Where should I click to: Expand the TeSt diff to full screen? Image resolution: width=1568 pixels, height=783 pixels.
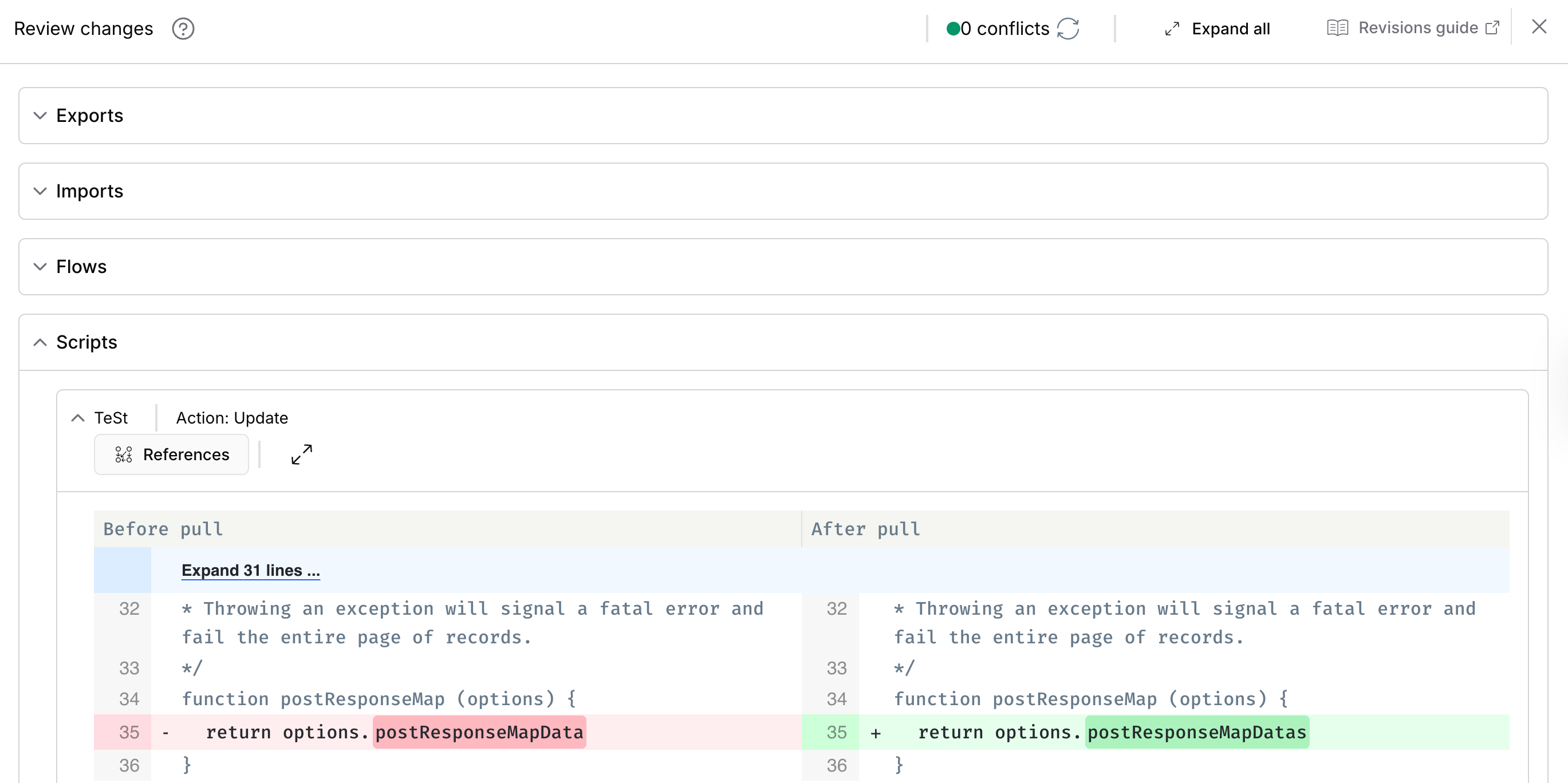301,454
